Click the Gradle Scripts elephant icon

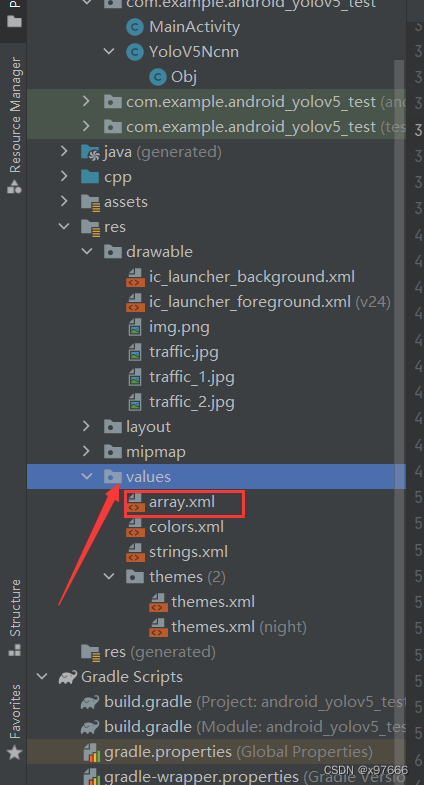68,677
